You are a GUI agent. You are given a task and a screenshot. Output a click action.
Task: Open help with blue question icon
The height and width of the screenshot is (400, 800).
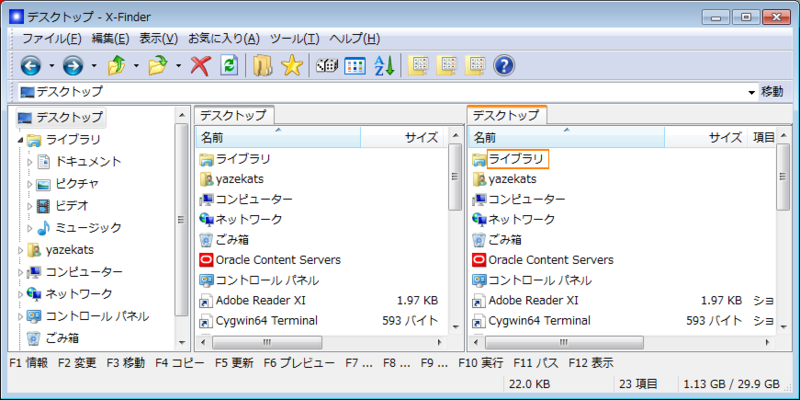tap(504, 66)
